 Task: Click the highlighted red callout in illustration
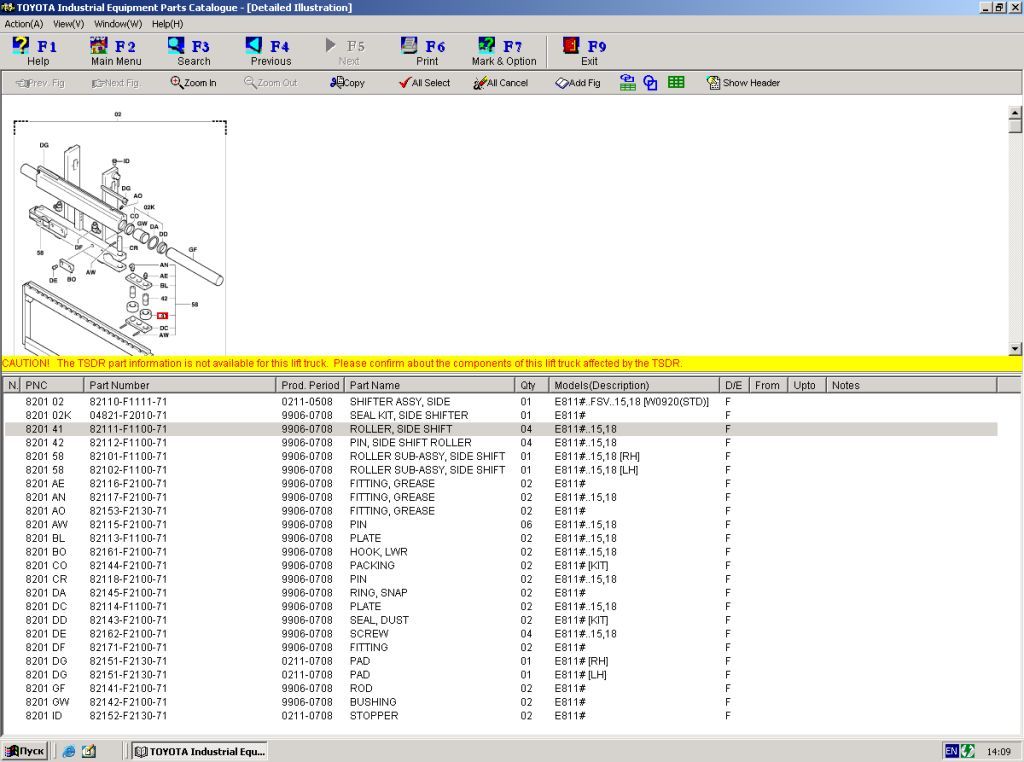coord(162,315)
